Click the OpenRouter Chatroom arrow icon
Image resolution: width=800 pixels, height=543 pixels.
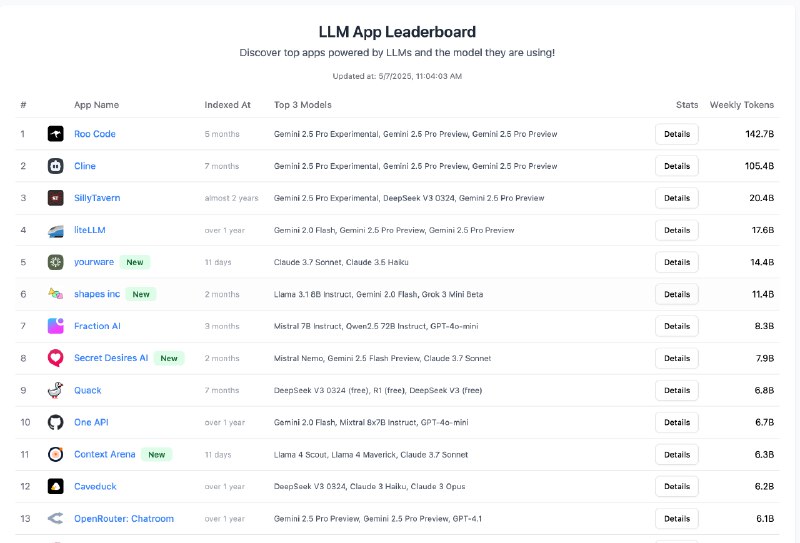(56, 519)
